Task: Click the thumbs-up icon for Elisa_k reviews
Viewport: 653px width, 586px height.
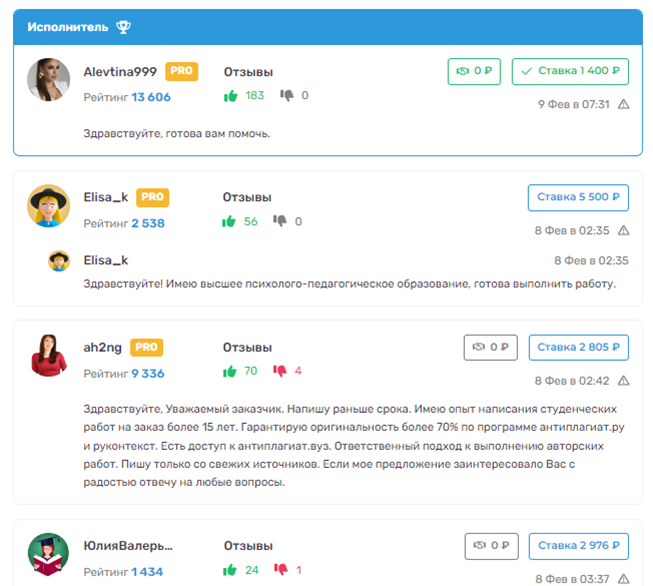Action: [x=230, y=221]
